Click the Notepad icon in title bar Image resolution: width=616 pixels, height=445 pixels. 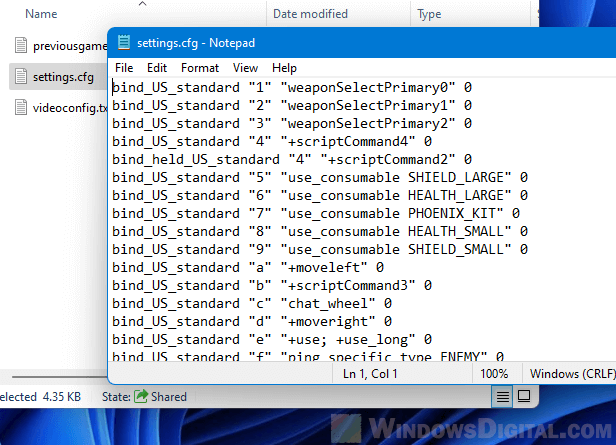pyautogui.click(x=124, y=42)
